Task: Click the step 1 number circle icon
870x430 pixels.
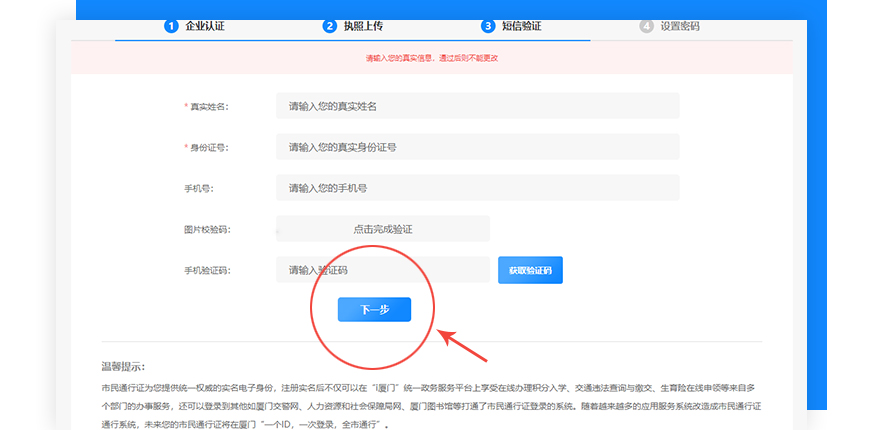Action: click(171, 26)
